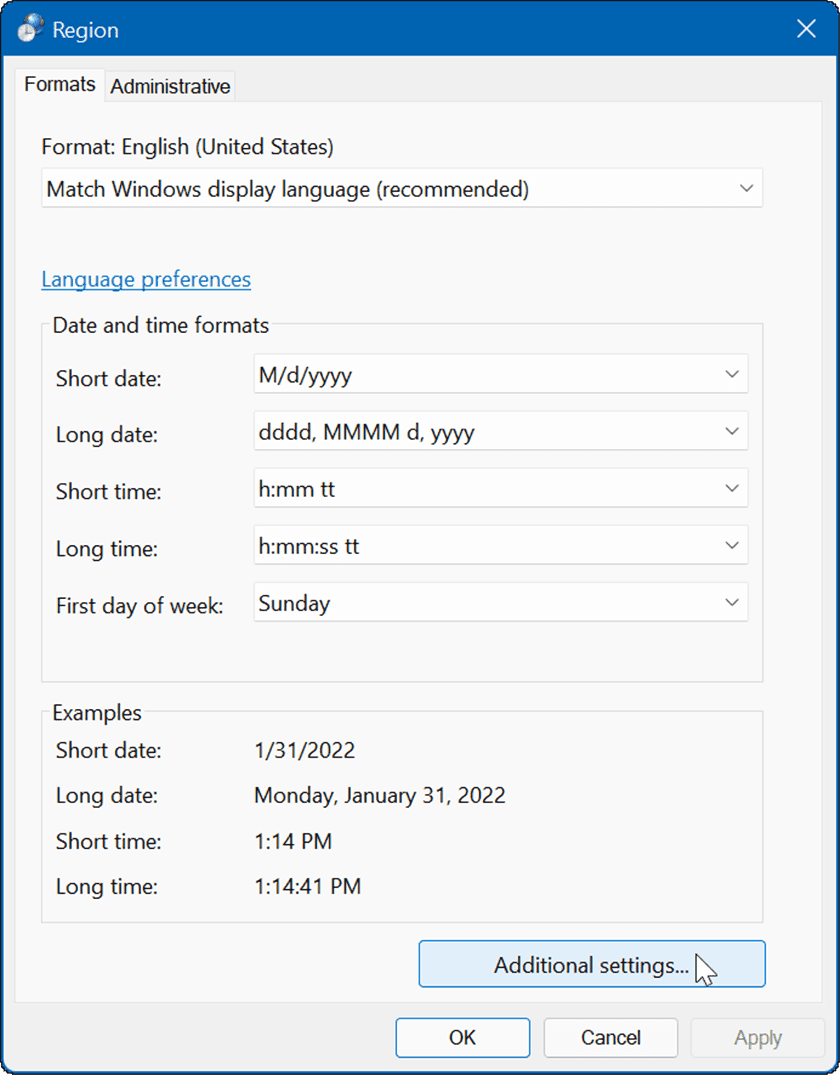This screenshot has width=840, height=1075.
Task: Open the Administrative tab
Action: tap(170, 87)
